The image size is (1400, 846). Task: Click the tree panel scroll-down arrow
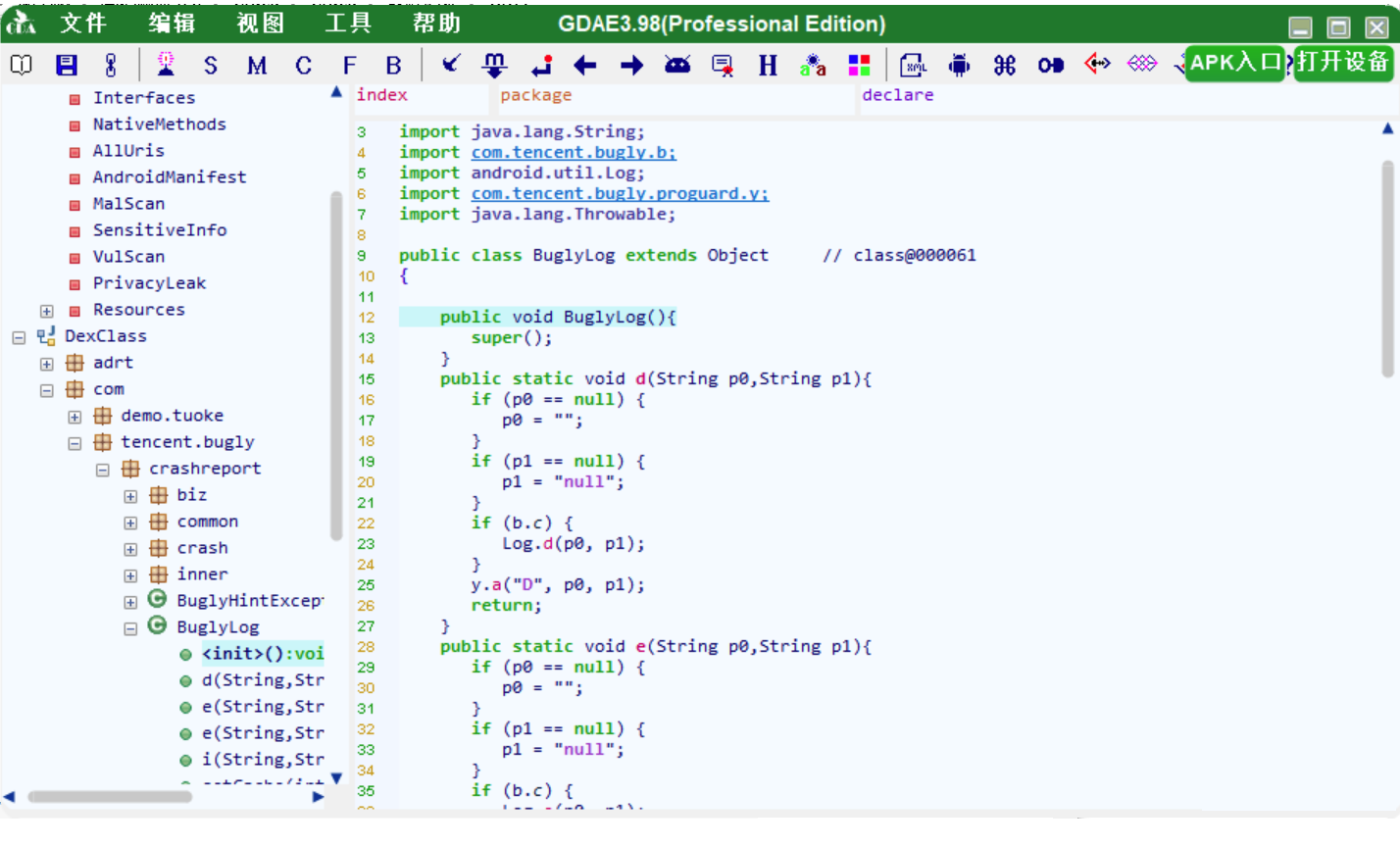click(x=336, y=778)
